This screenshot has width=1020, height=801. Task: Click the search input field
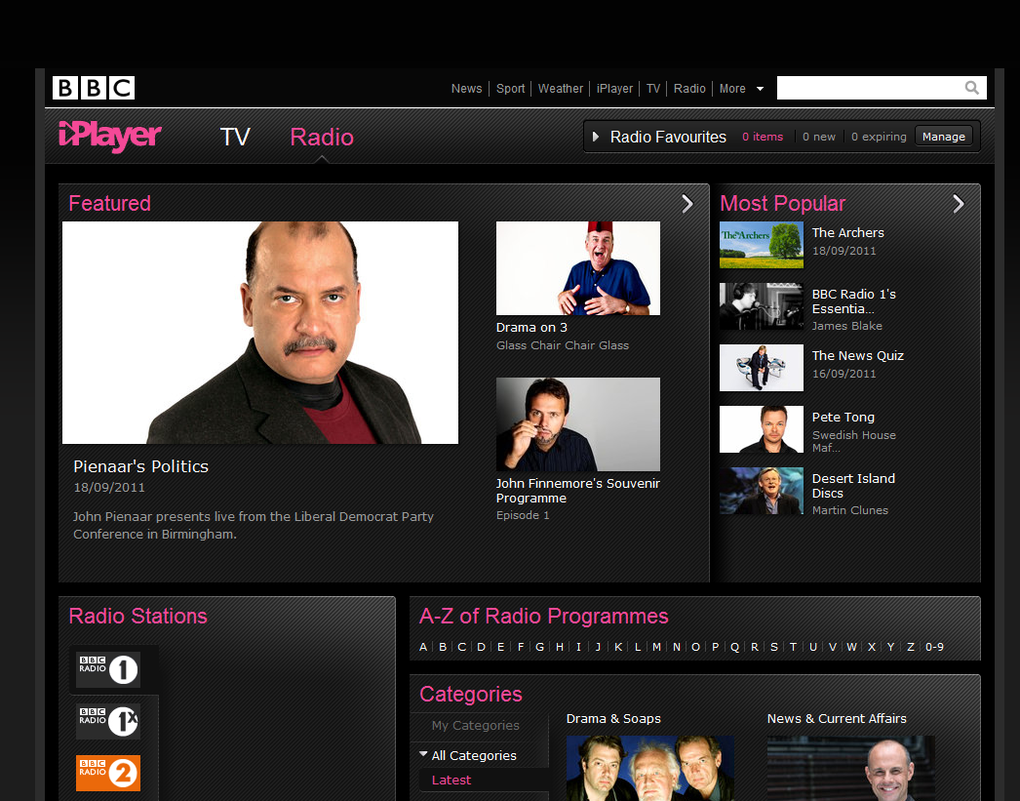[x=868, y=88]
